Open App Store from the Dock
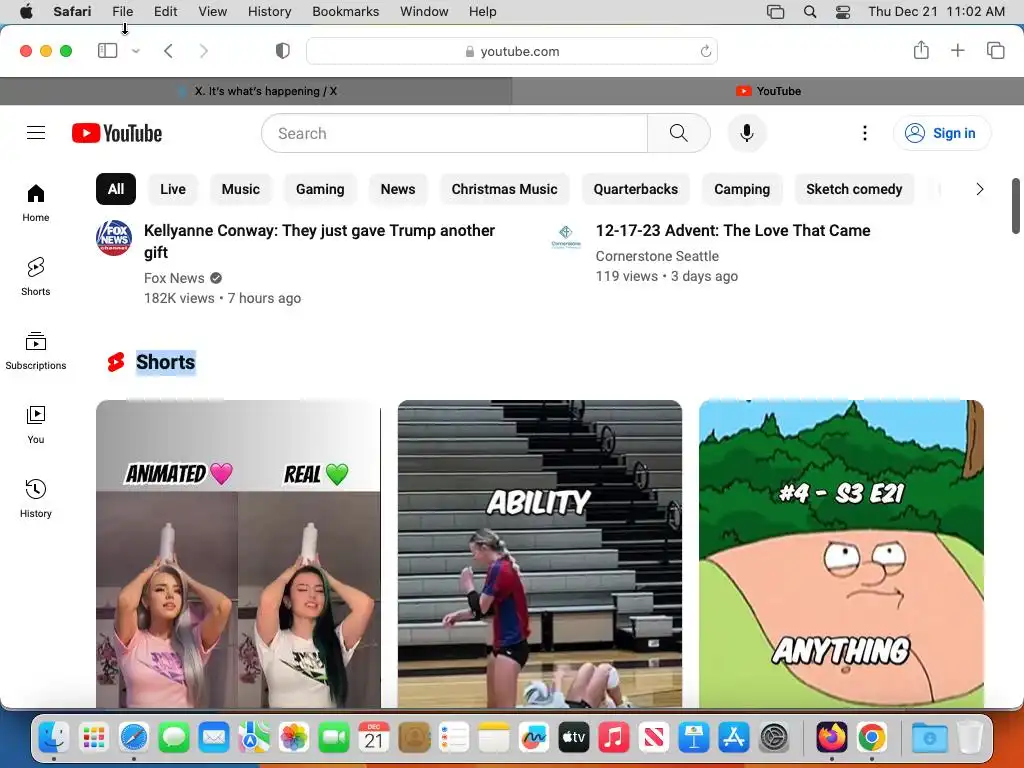1024x768 pixels. (734, 738)
